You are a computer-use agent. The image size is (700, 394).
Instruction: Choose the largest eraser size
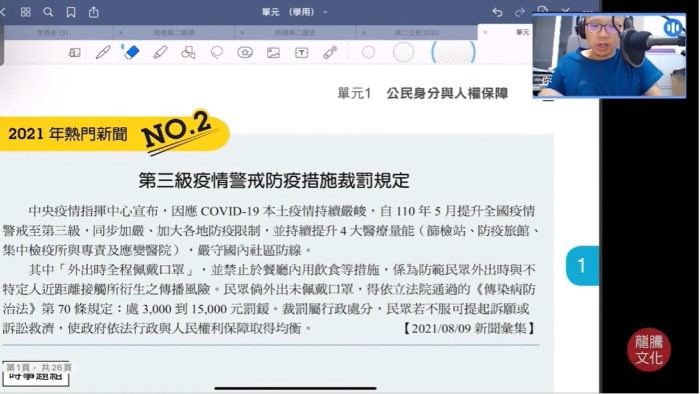pos(453,52)
